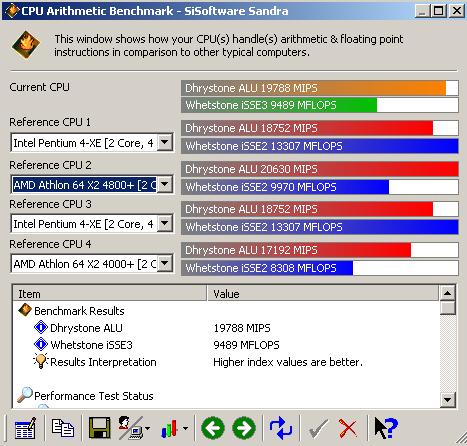
Task: Click the grey checkmark OK icon
Action: [318, 428]
